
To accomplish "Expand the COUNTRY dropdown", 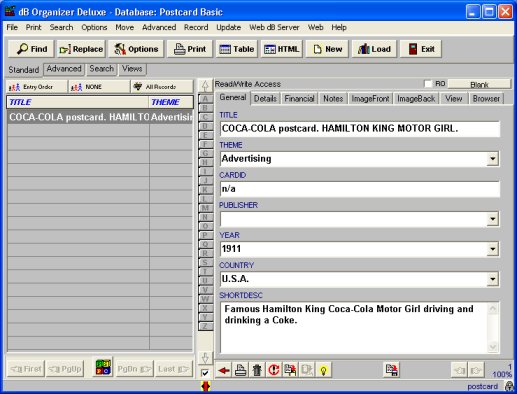I will pyautogui.click(x=492, y=279).
